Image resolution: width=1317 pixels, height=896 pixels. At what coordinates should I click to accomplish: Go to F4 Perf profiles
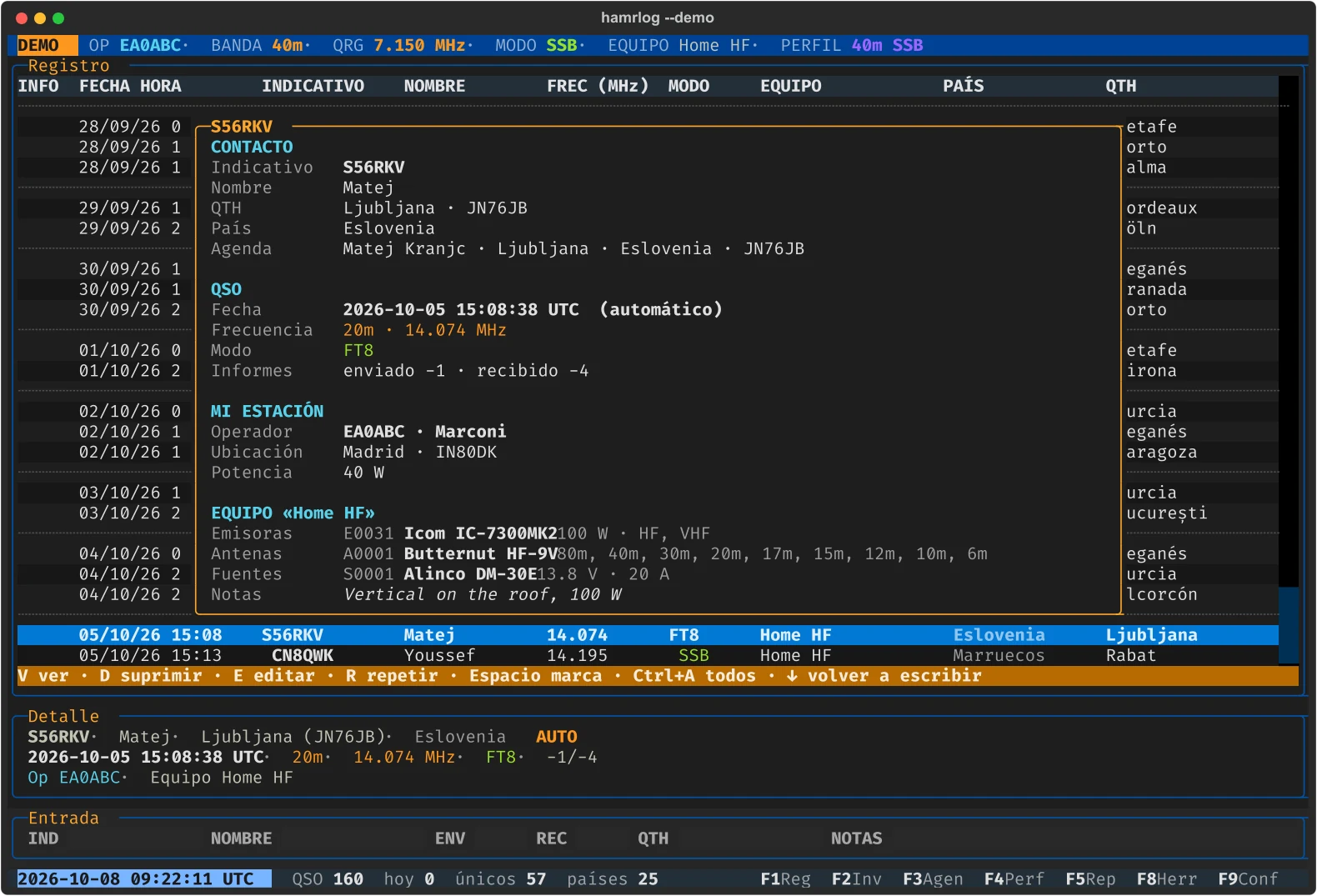pos(1014,878)
